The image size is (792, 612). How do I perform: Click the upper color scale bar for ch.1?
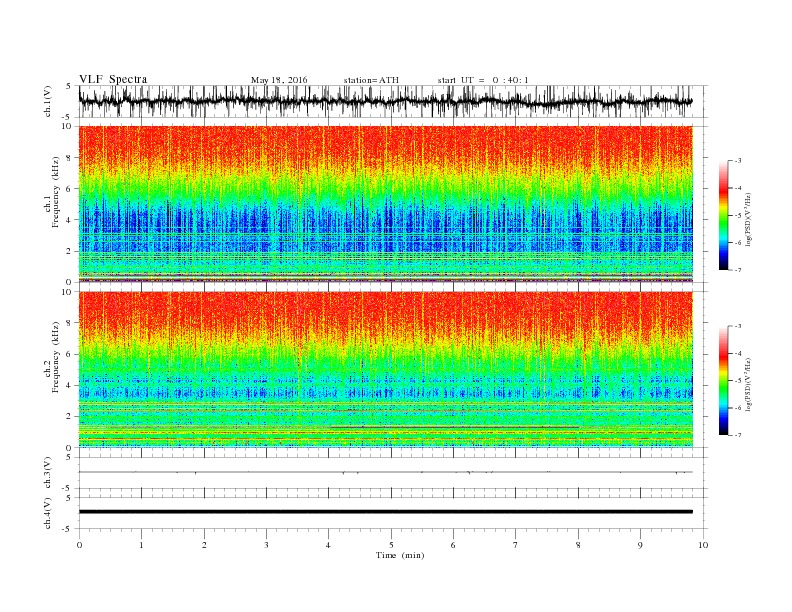point(723,216)
